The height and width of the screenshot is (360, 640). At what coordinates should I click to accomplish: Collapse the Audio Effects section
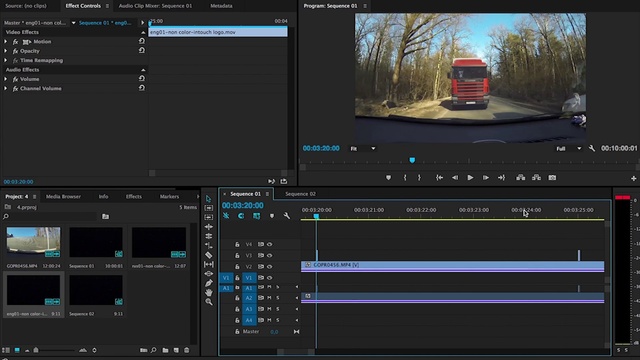point(143,70)
